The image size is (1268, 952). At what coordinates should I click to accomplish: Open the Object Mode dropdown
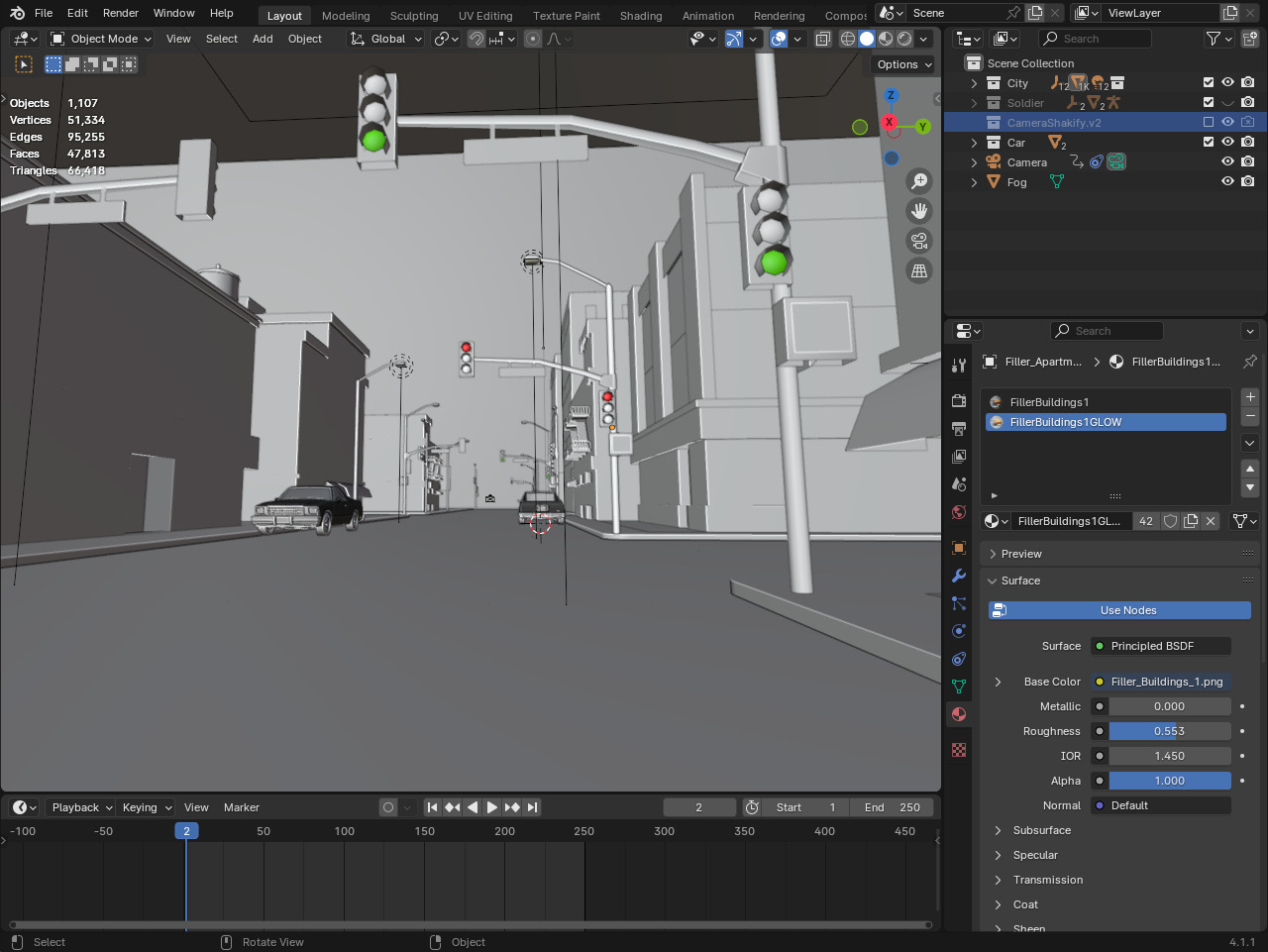pos(101,39)
